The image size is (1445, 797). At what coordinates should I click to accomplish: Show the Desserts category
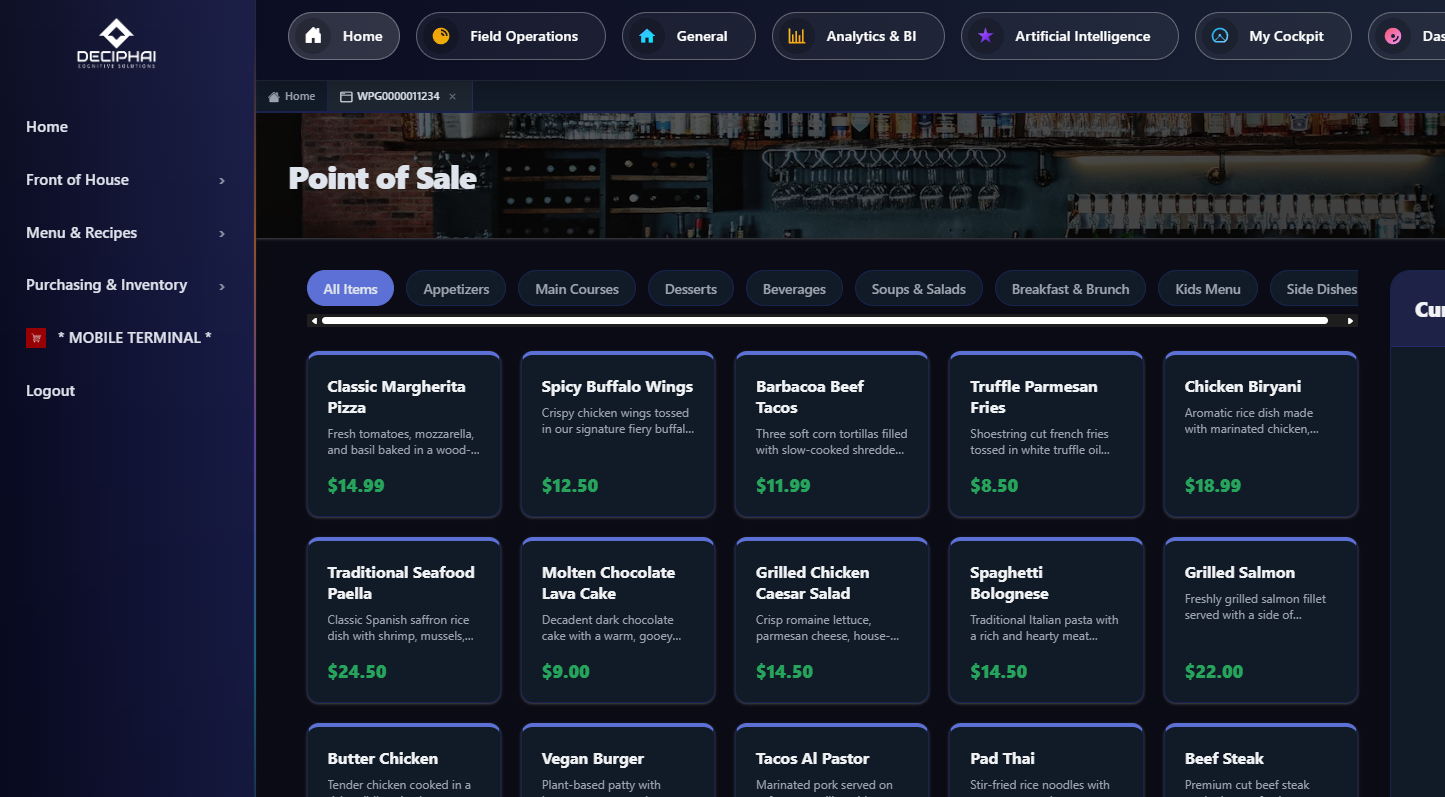(691, 289)
